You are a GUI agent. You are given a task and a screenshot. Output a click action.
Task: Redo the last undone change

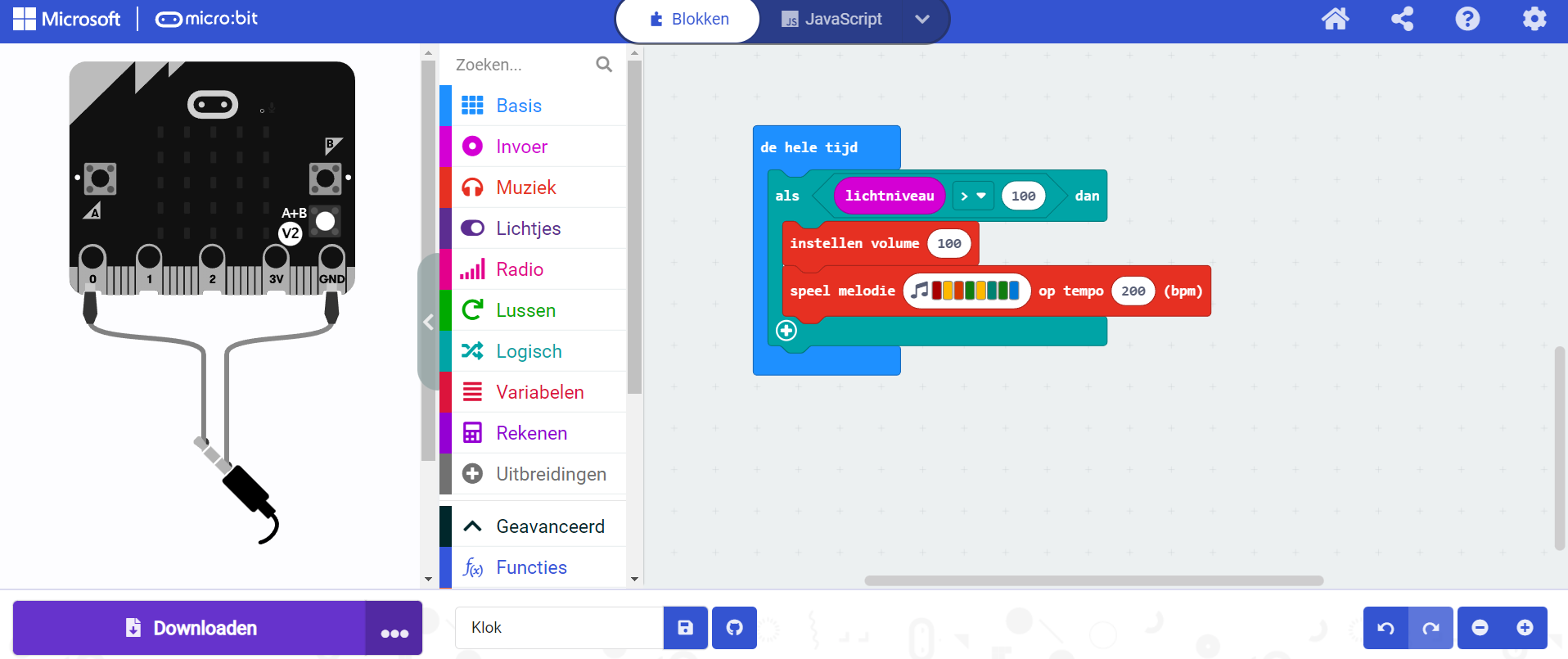1431,628
